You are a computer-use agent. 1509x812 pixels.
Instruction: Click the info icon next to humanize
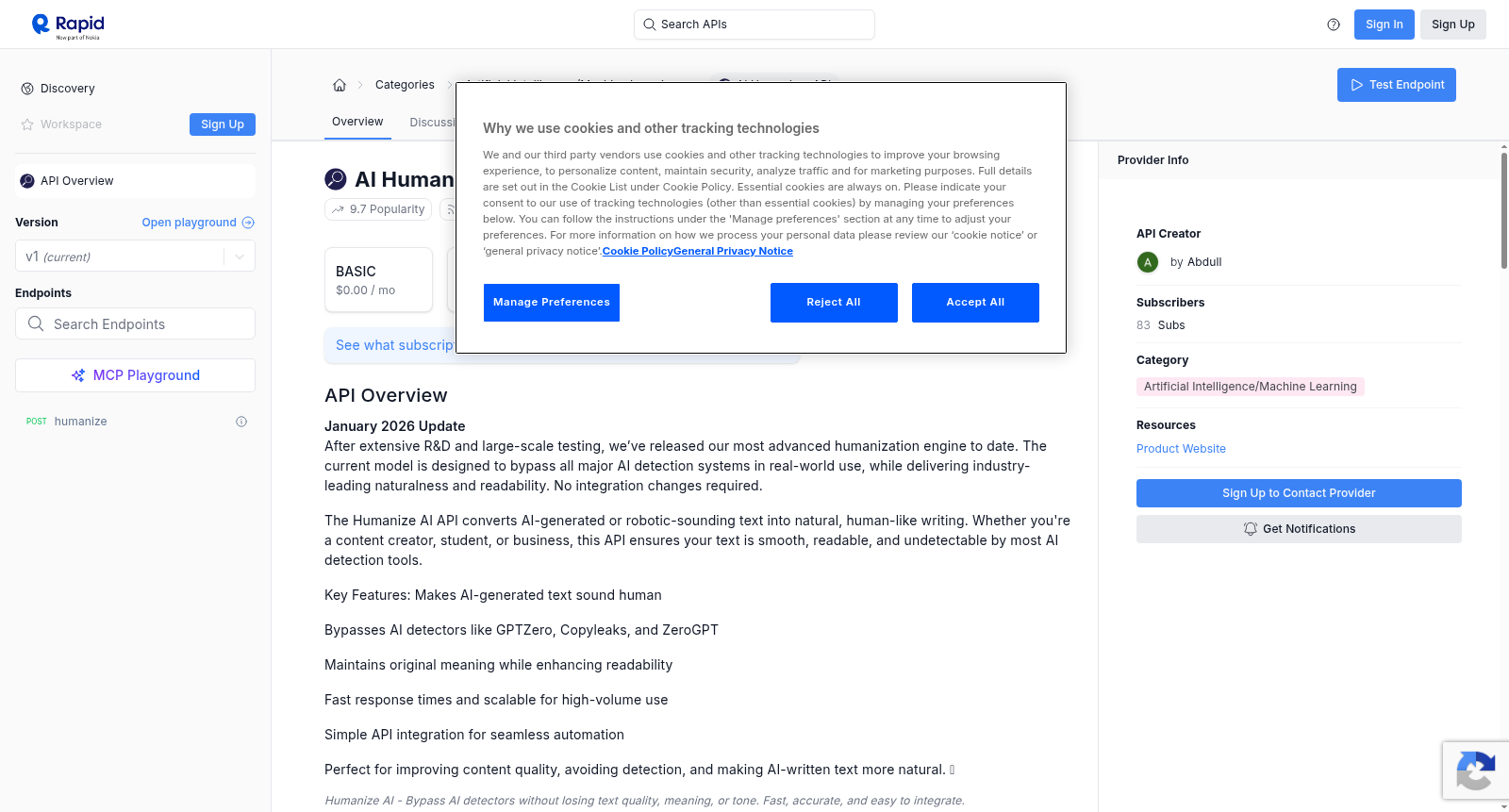coord(241,422)
